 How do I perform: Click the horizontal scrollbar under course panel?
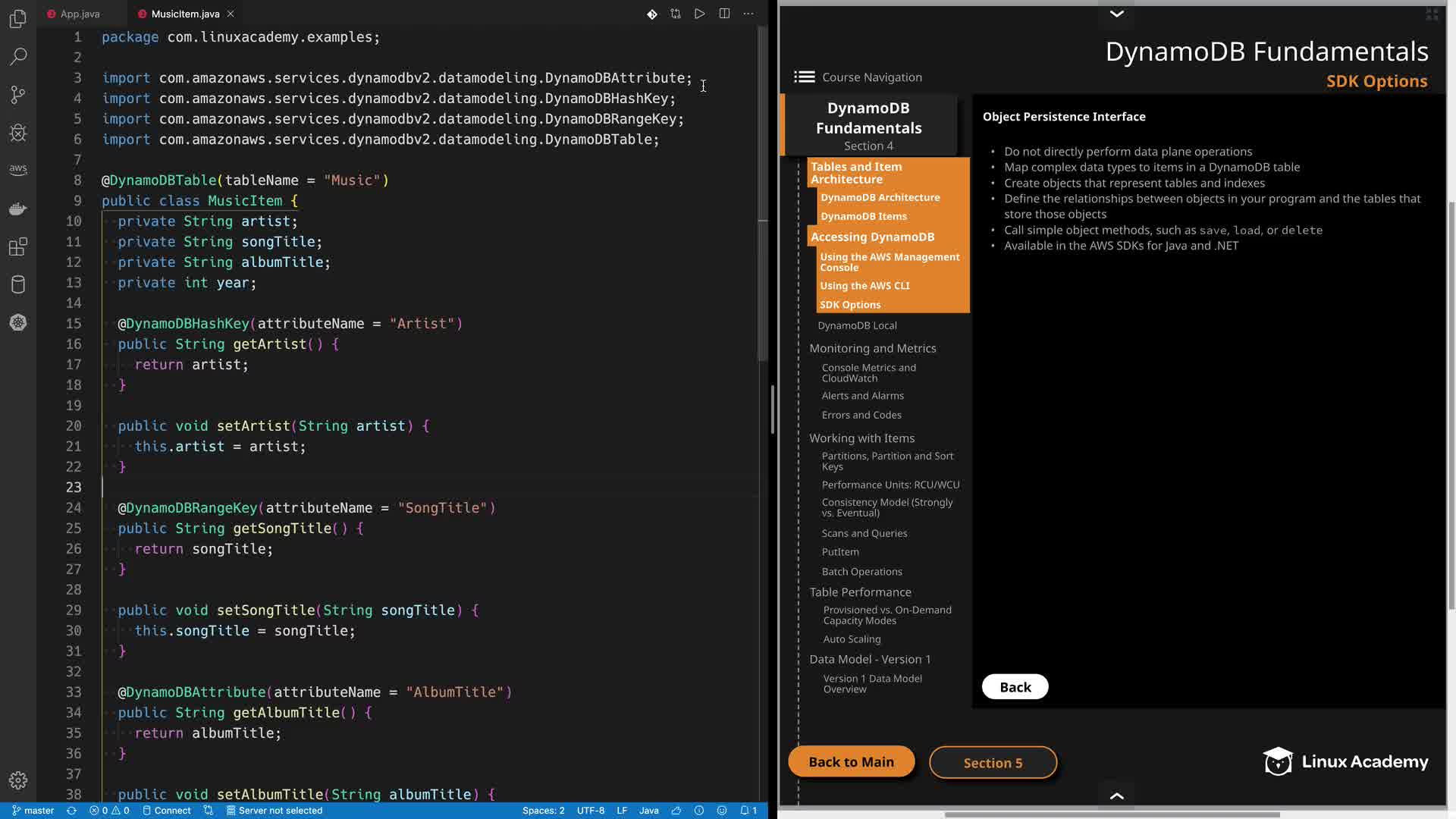pyautogui.click(x=1112, y=815)
